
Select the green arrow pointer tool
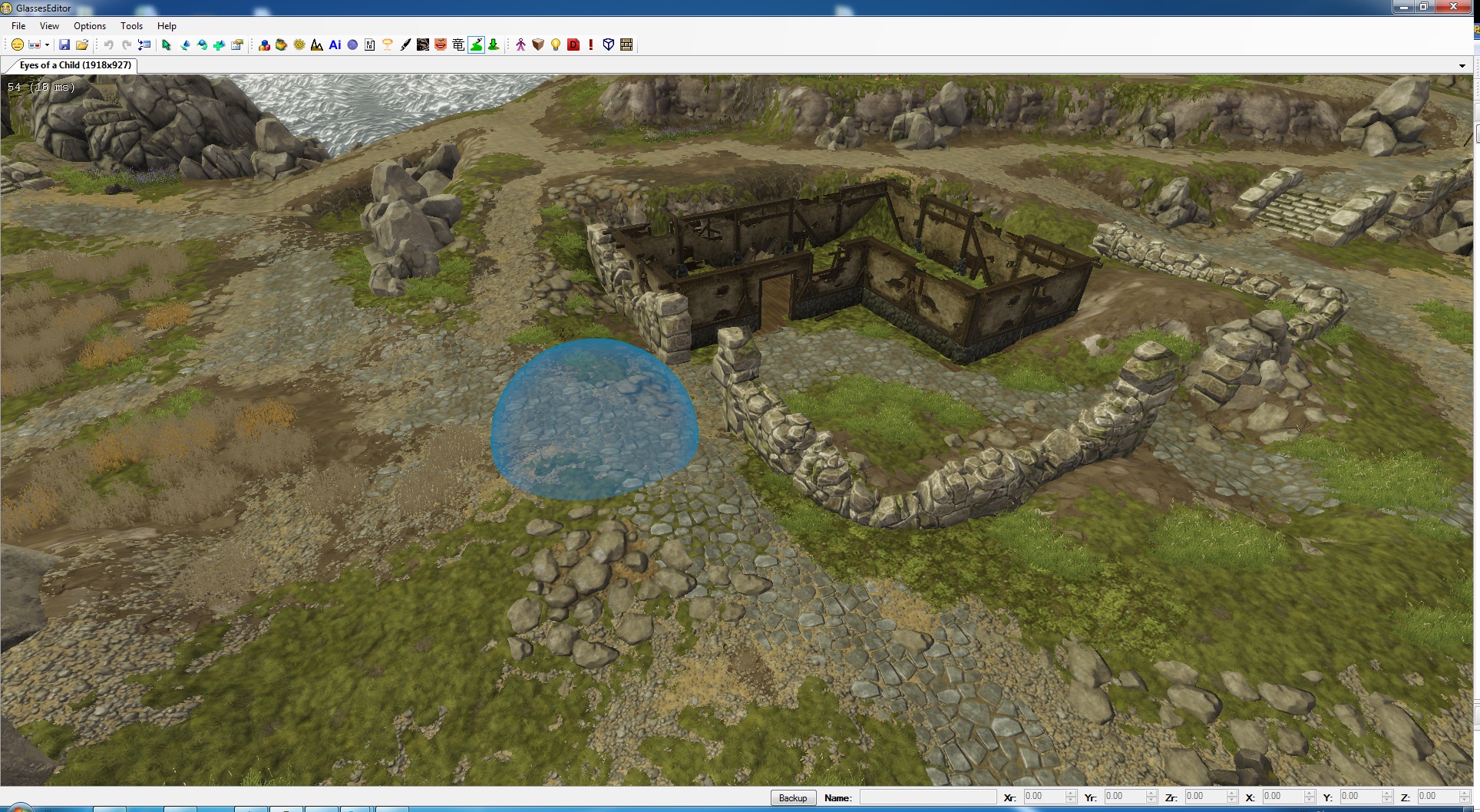pos(167,45)
